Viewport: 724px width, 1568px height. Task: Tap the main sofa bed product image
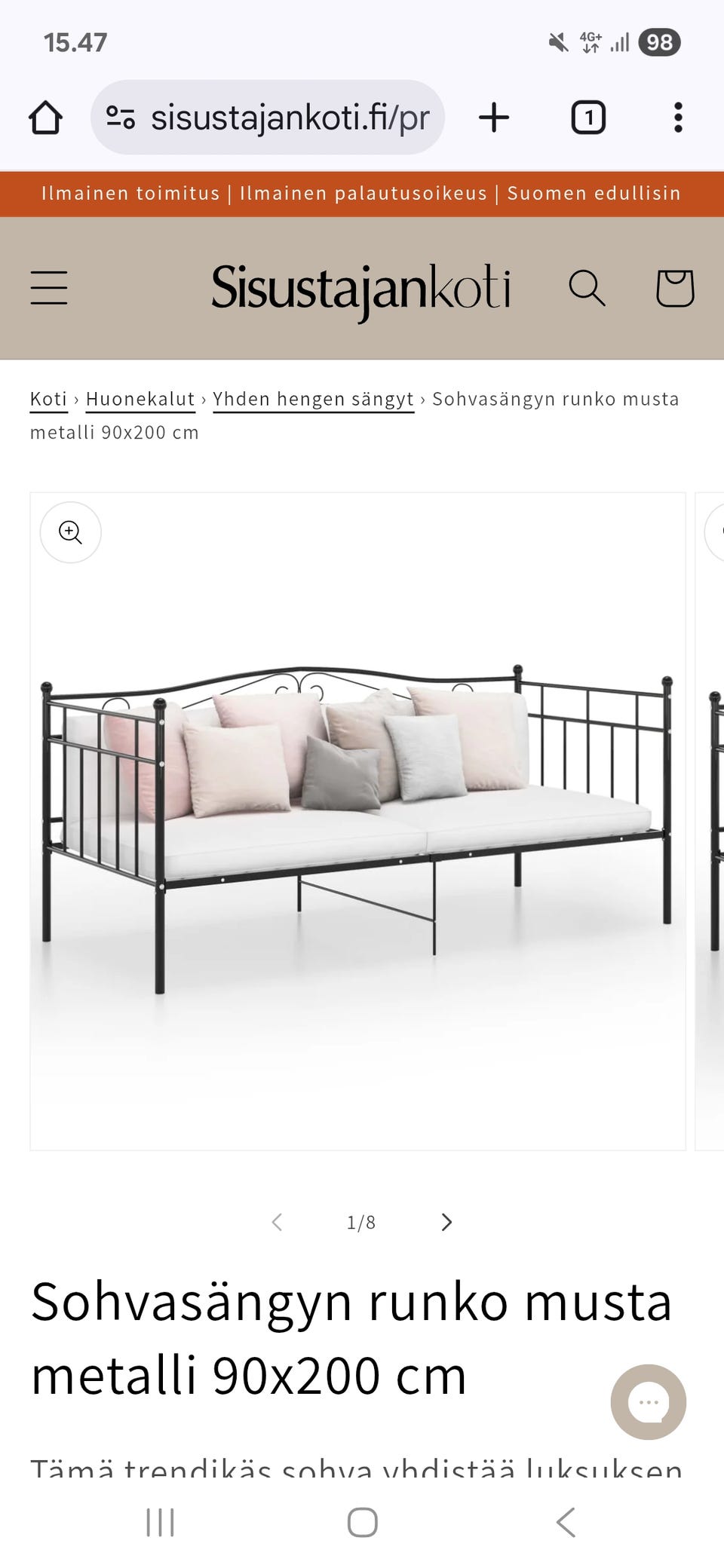tap(357, 821)
